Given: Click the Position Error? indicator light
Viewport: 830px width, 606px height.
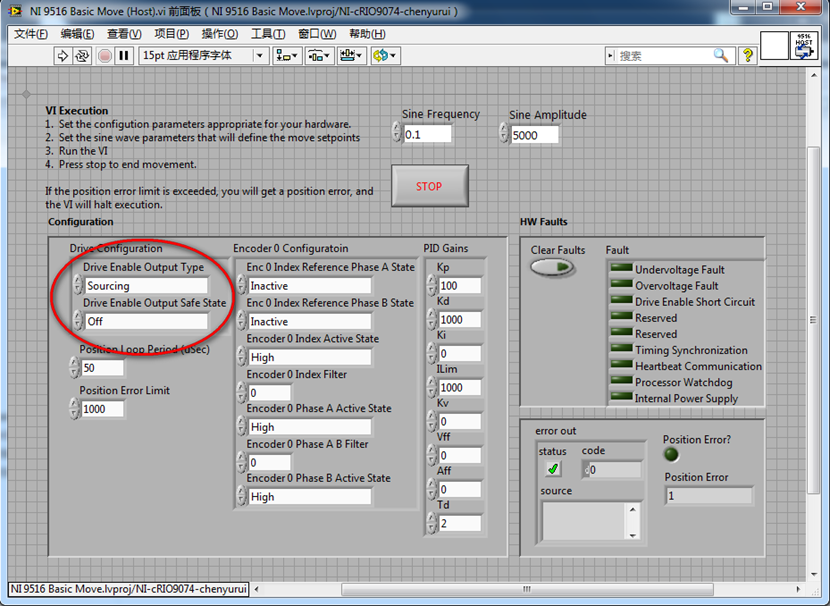Looking at the screenshot, I should pyautogui.click(x=671, y=455).
